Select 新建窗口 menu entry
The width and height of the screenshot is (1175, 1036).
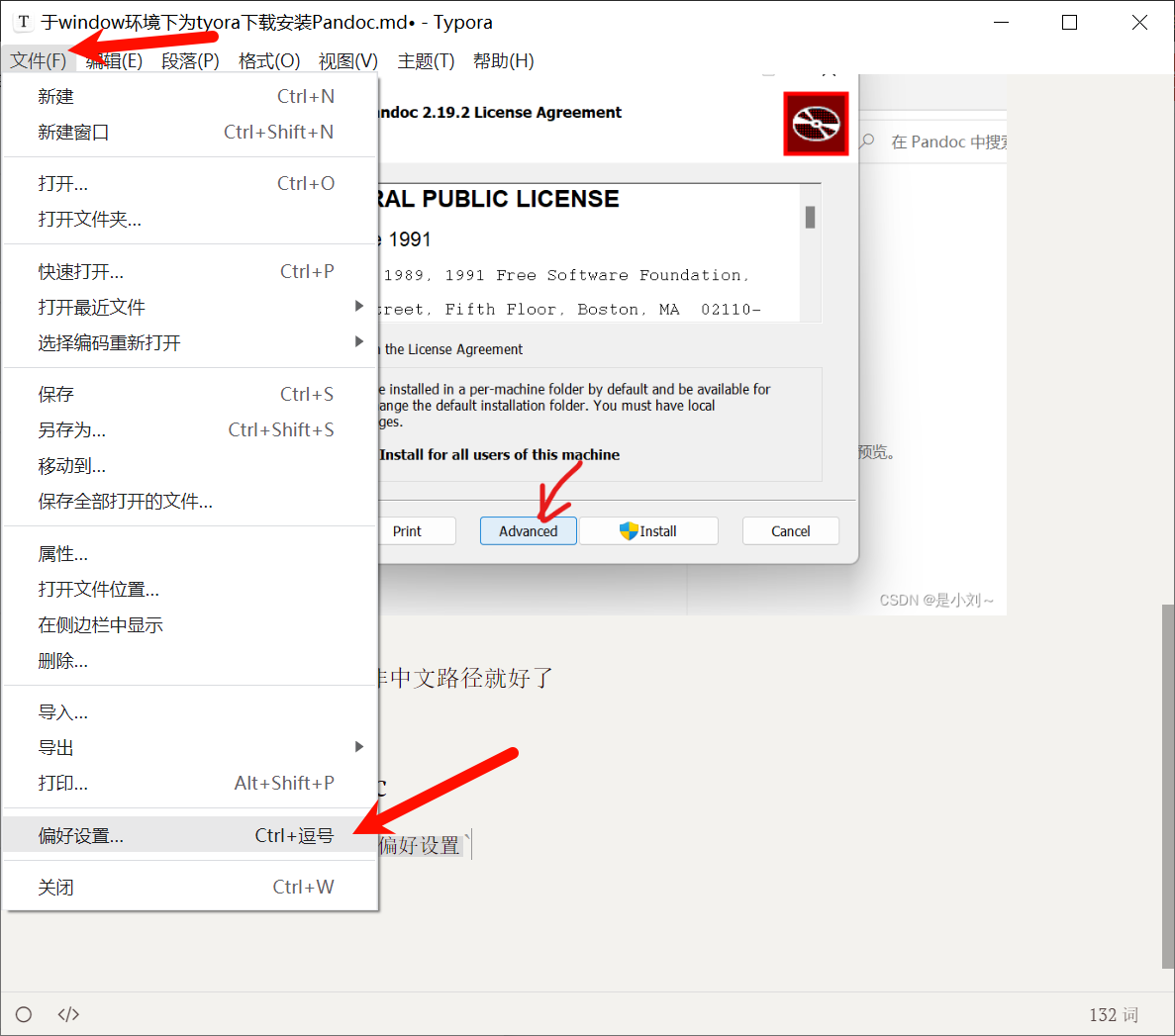click(190, 133)
